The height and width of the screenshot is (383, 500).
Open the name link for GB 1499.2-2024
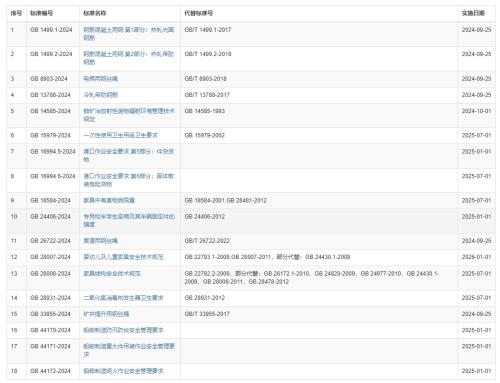tap(129, 58)
